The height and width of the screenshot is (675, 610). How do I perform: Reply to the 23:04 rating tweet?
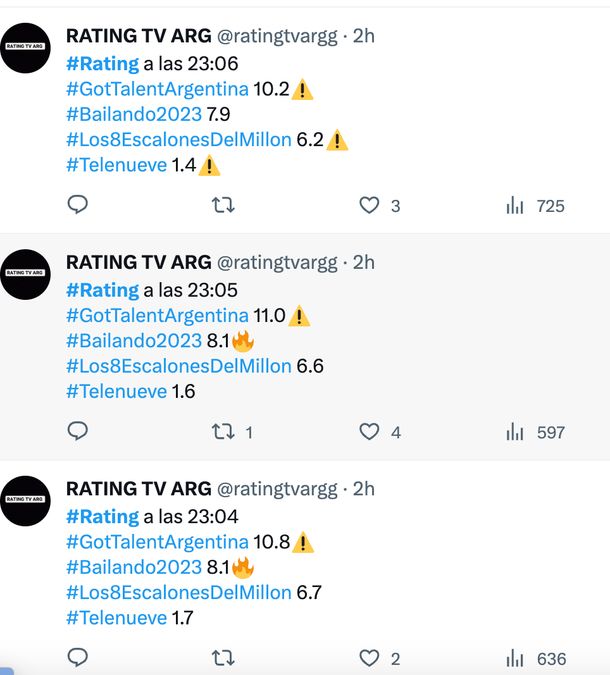78,657
